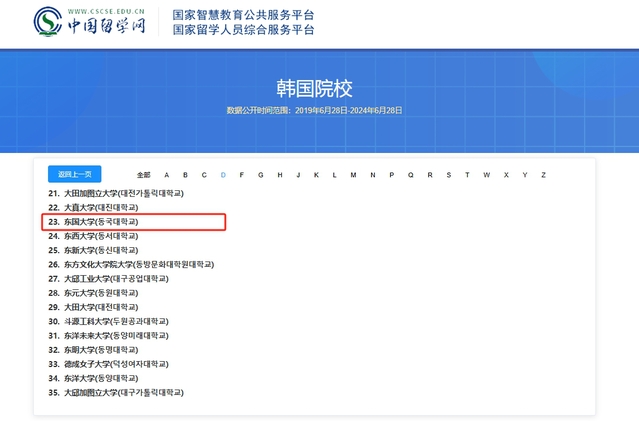Filter universities by letter W
This screenshot has width=639, height=421.
tap(487, 175)
